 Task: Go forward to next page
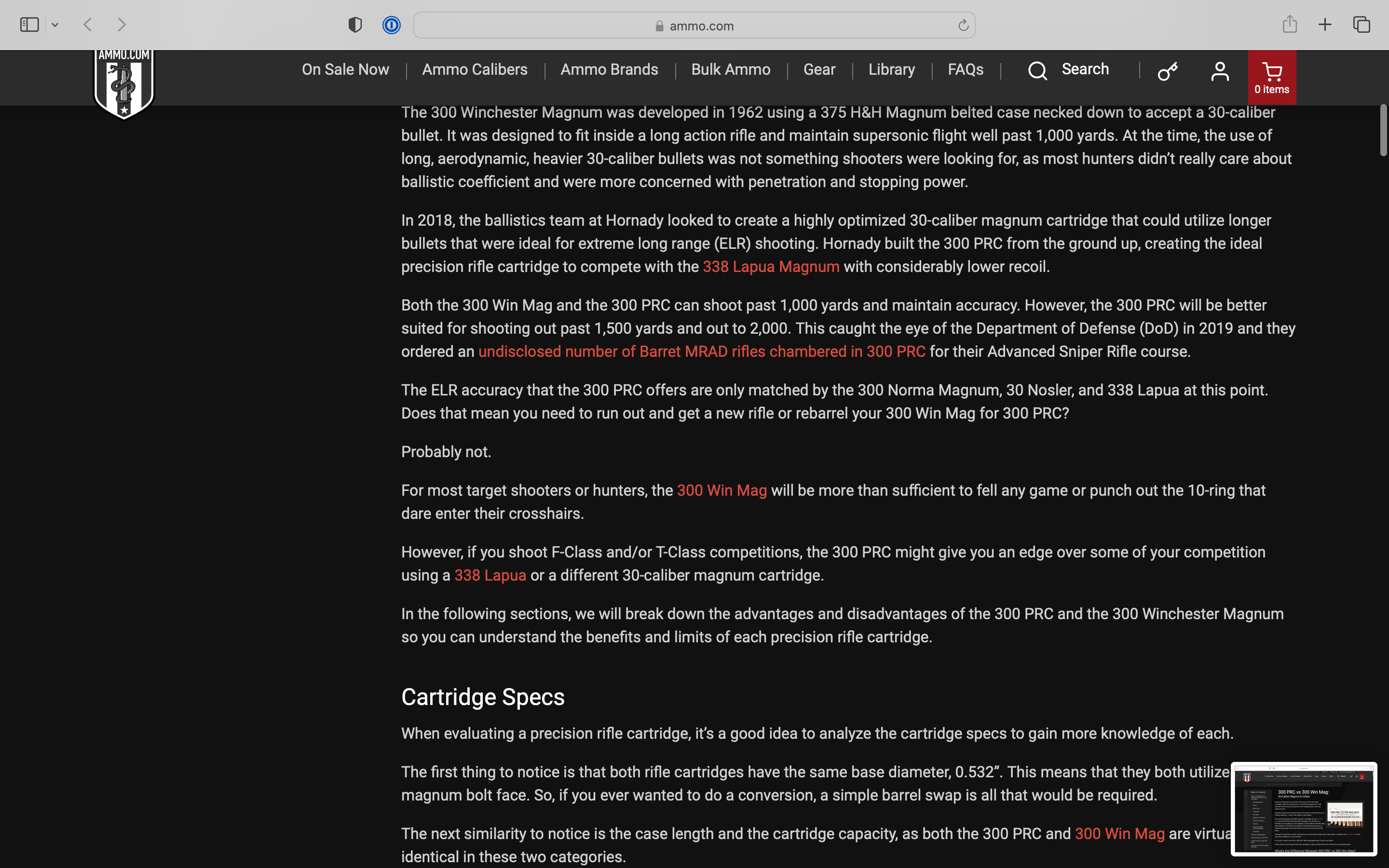pos(122,25)
